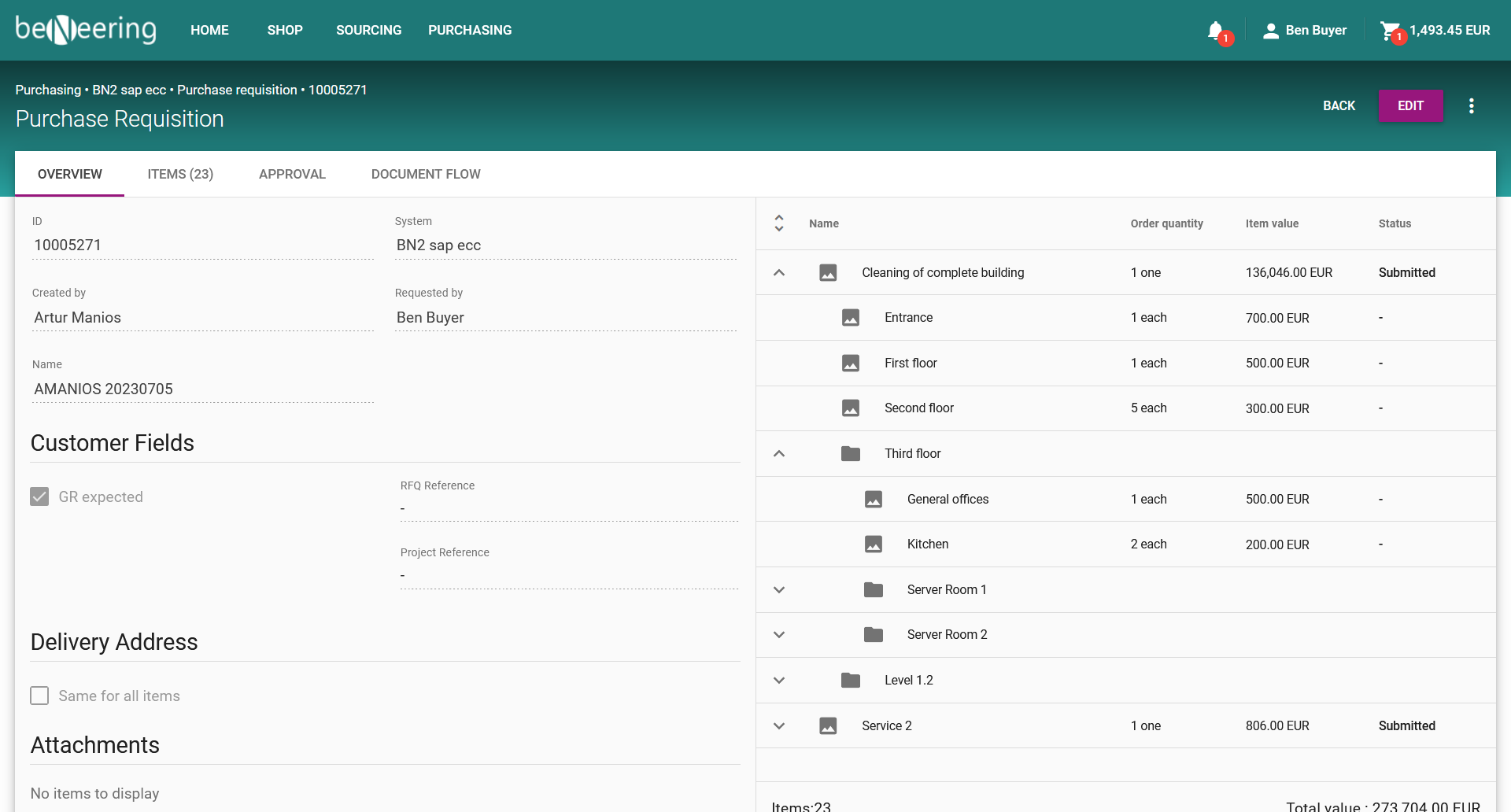Expand the Service 2 row

coord(779,726)
